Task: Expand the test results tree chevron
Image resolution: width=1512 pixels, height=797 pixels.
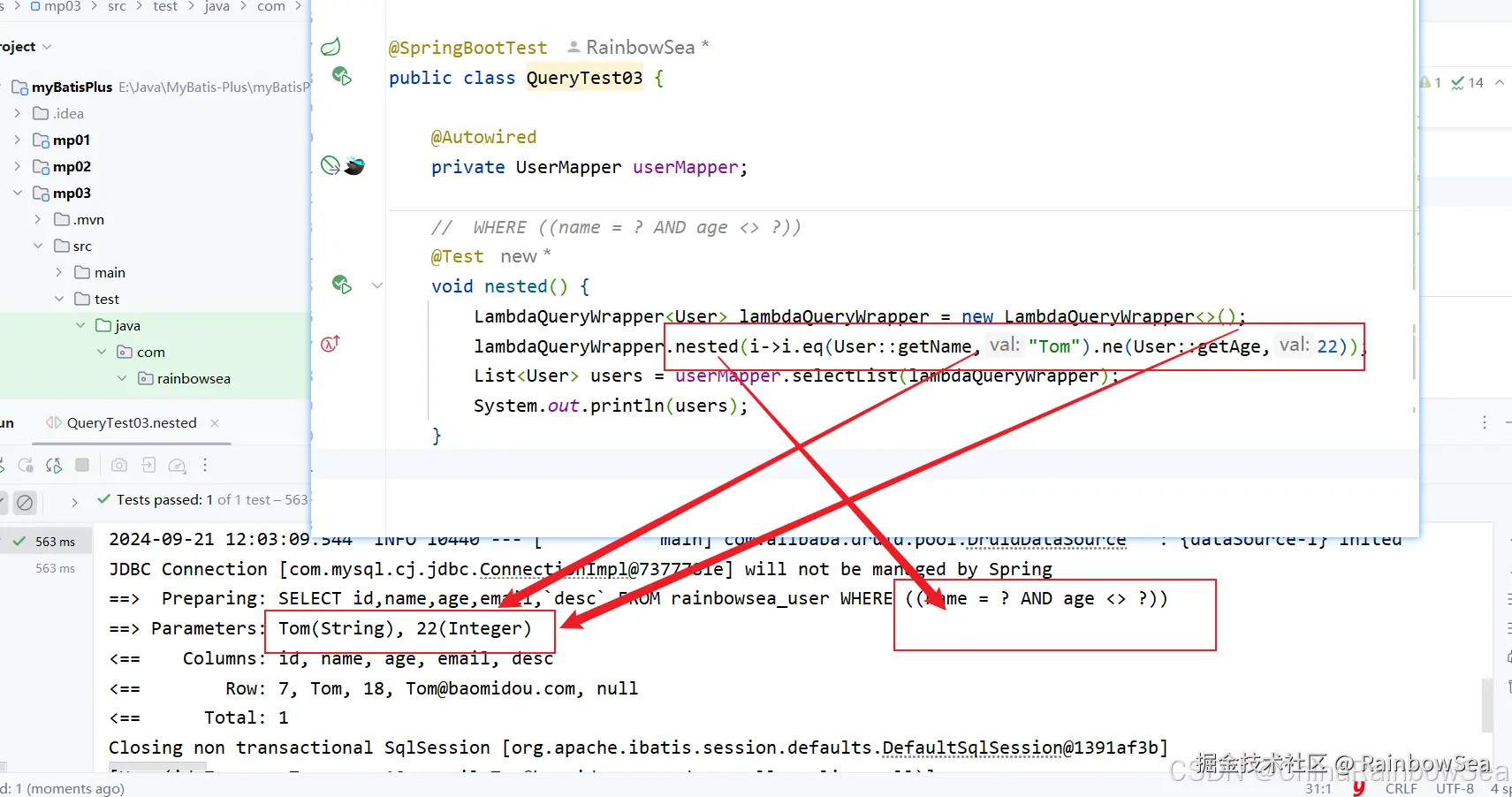Action: 74,502
